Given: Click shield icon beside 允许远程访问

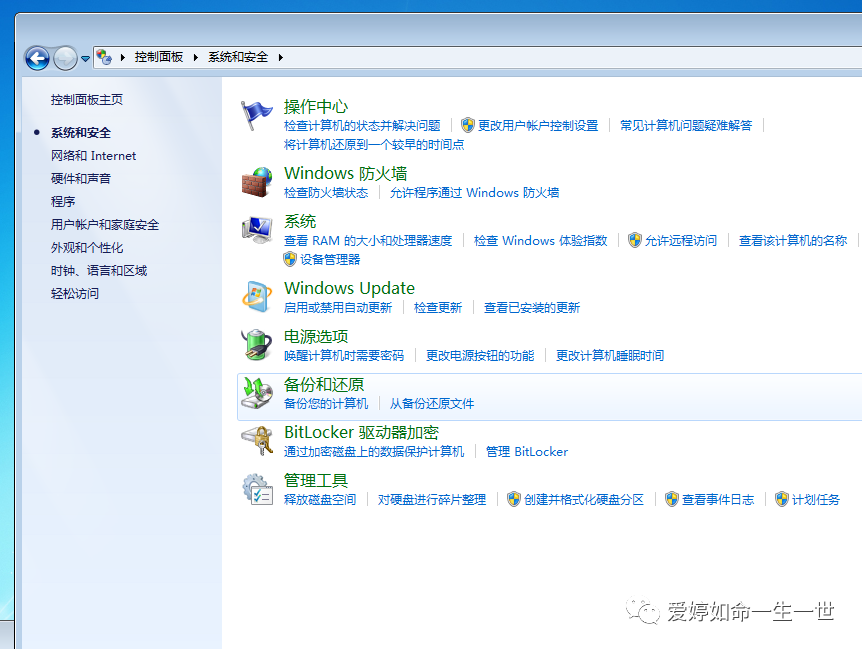Looking at the screenshot, I should click(635, 240).
